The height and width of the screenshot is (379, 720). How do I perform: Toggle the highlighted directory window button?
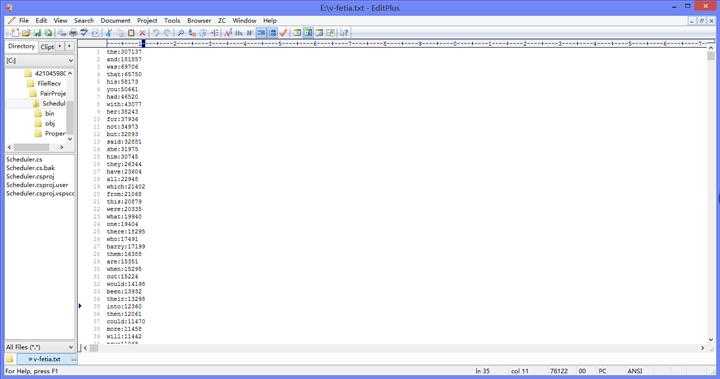pyautogui.click(x=308, y=33)
